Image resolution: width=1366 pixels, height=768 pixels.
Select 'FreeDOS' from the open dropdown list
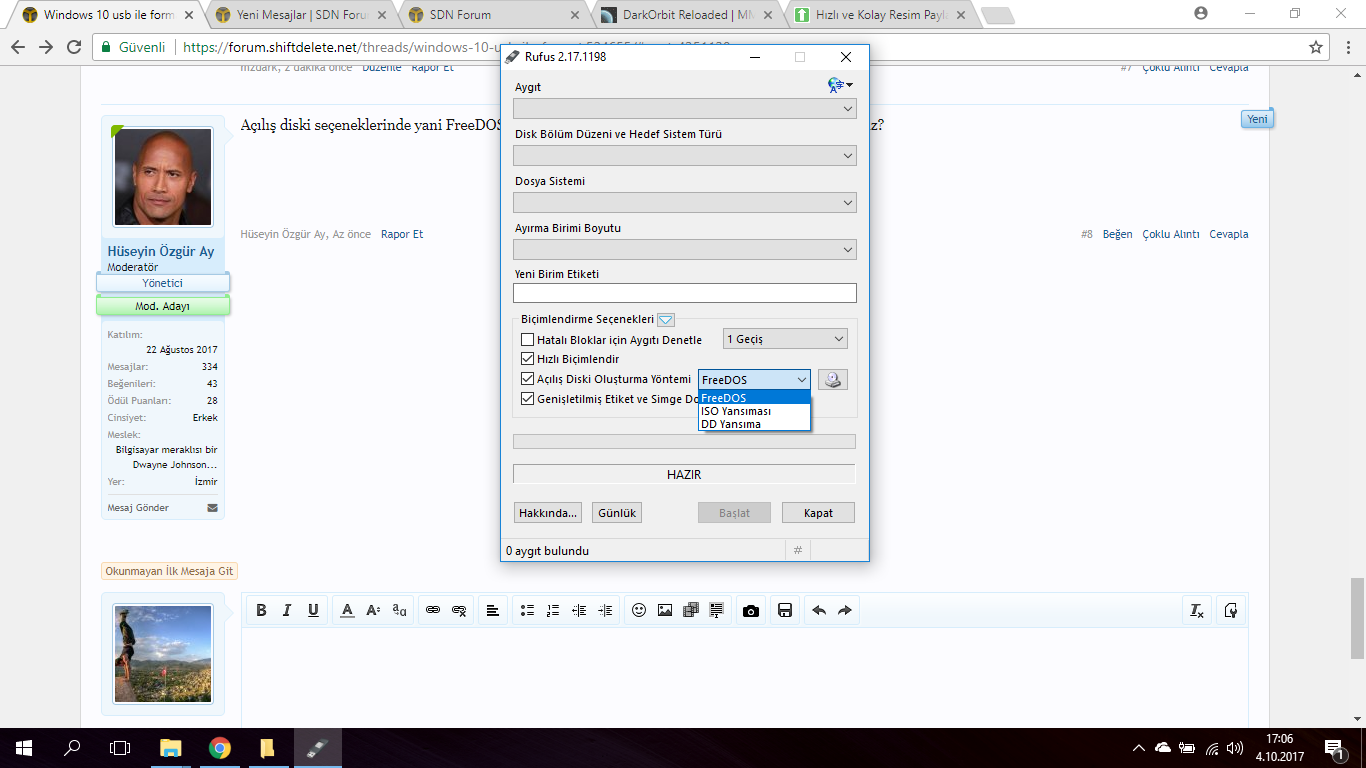click(x=754, y=398)
